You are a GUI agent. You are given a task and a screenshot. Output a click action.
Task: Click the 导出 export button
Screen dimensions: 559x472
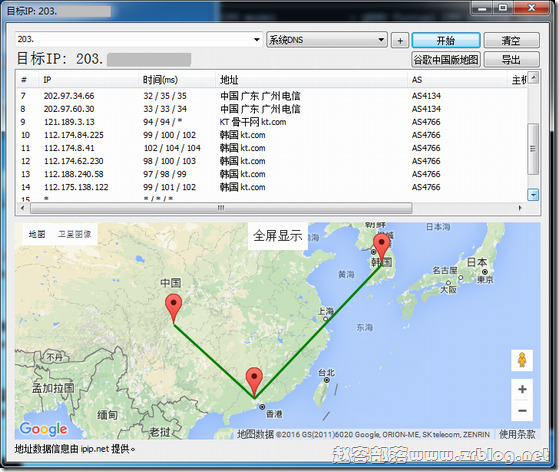pyautogui.click(x=511, y=59)
